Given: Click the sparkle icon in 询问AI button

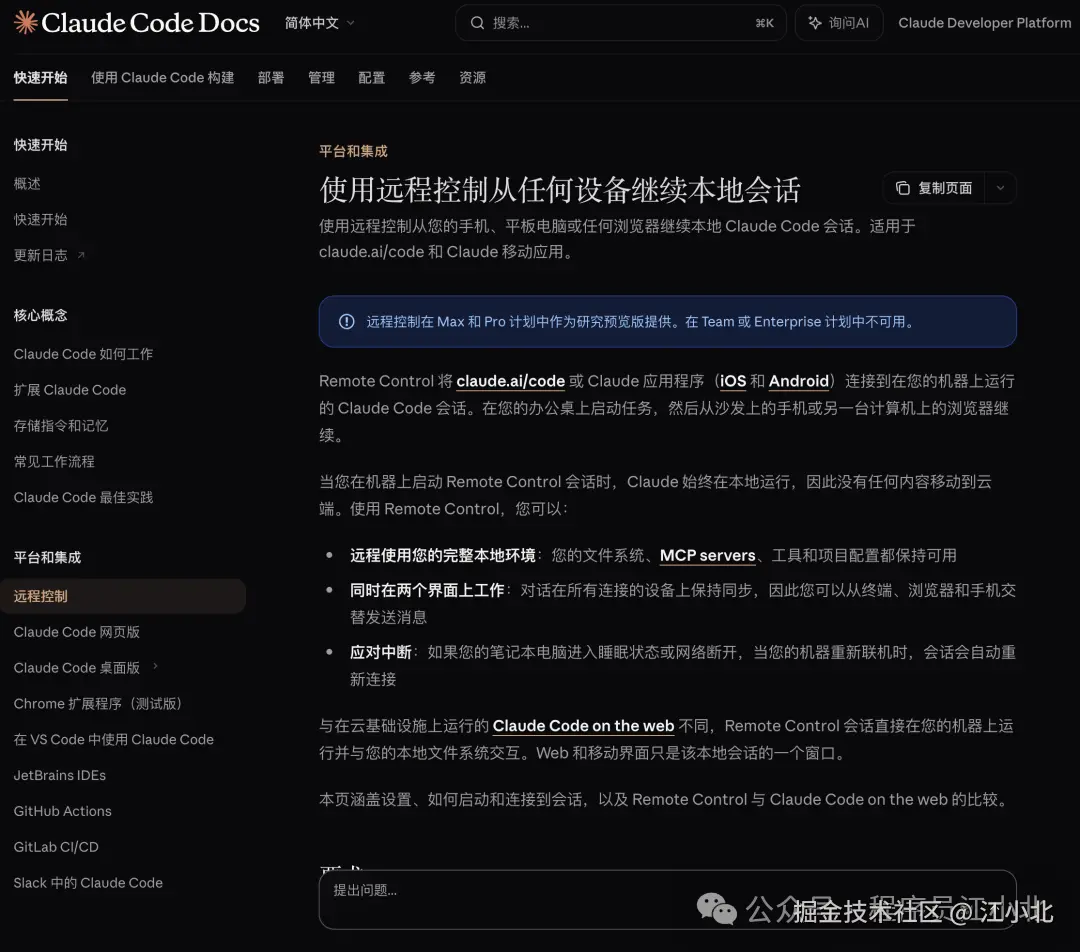Looking at the screenshot, I should tap(815, 23).
